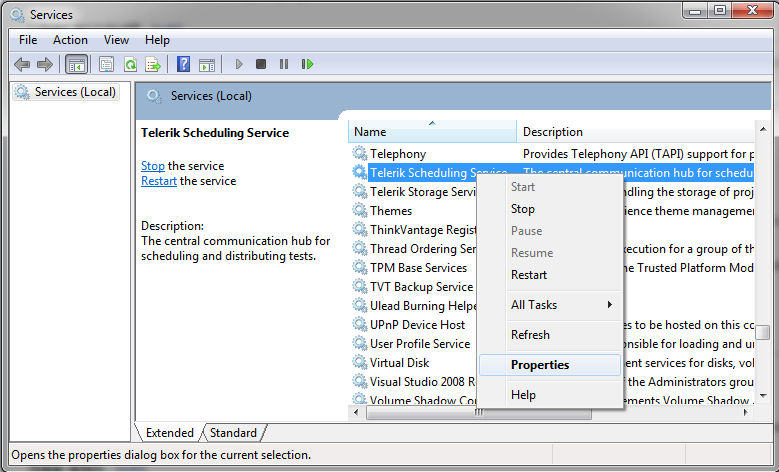Viewport: 779px width, 472px height.
Task: Select the Themes service row
Action: 552,211
